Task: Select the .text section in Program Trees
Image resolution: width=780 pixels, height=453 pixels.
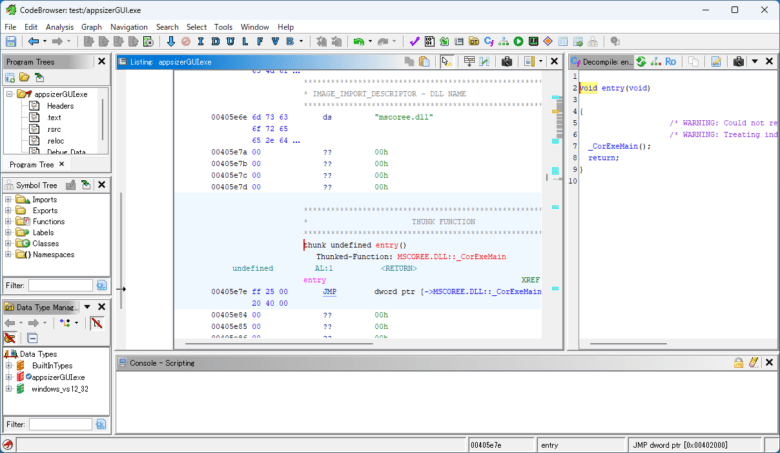Action: pos(54,118)
